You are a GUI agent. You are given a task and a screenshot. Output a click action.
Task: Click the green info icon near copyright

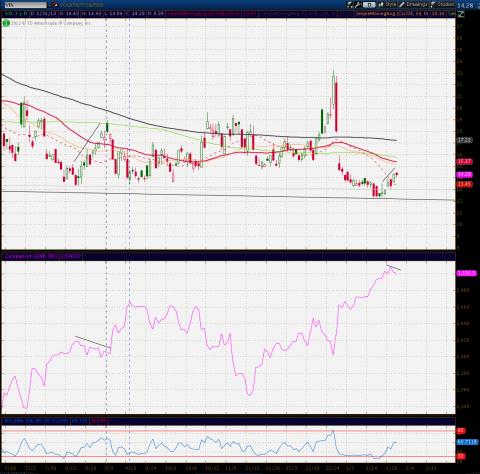pyautogui.click(x=6, y=23)
